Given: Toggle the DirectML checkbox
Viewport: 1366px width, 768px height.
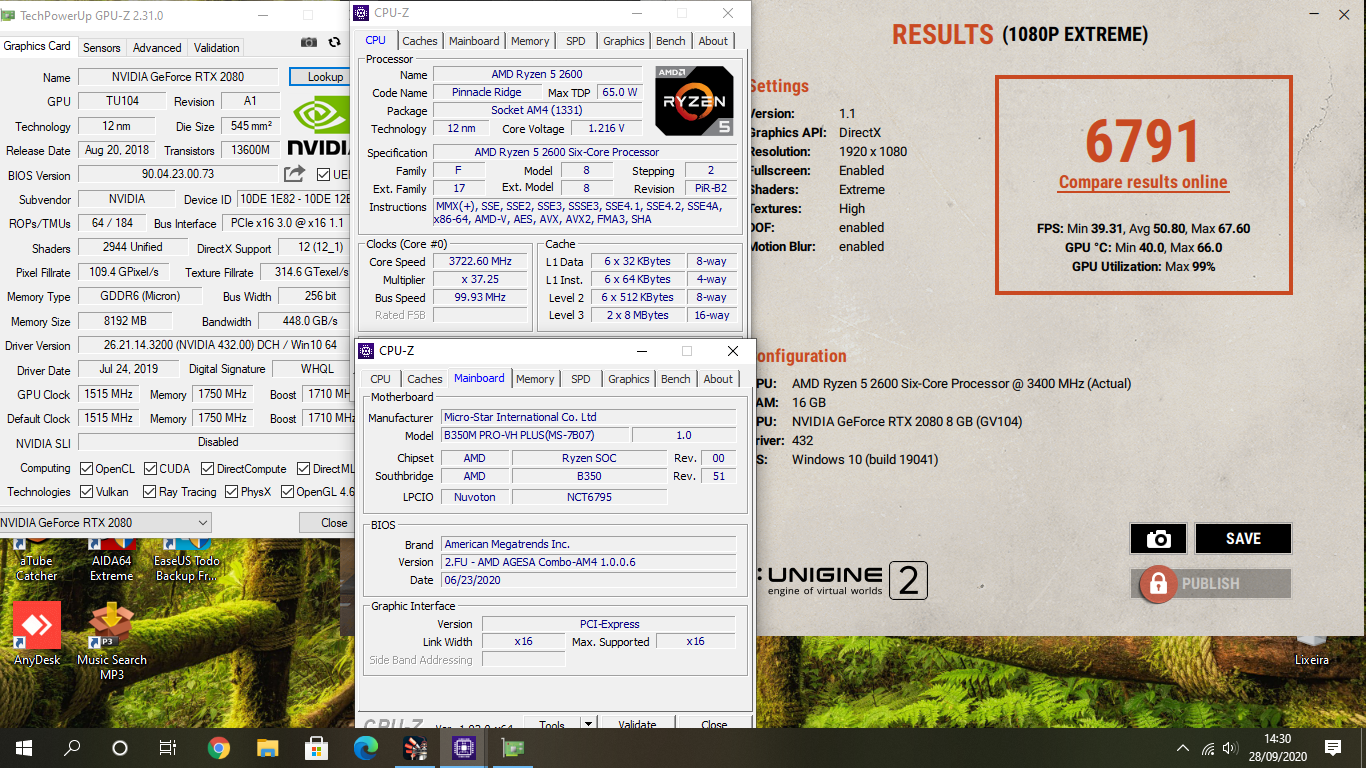Looking at the screenshot, I should [x=303, y=468].
